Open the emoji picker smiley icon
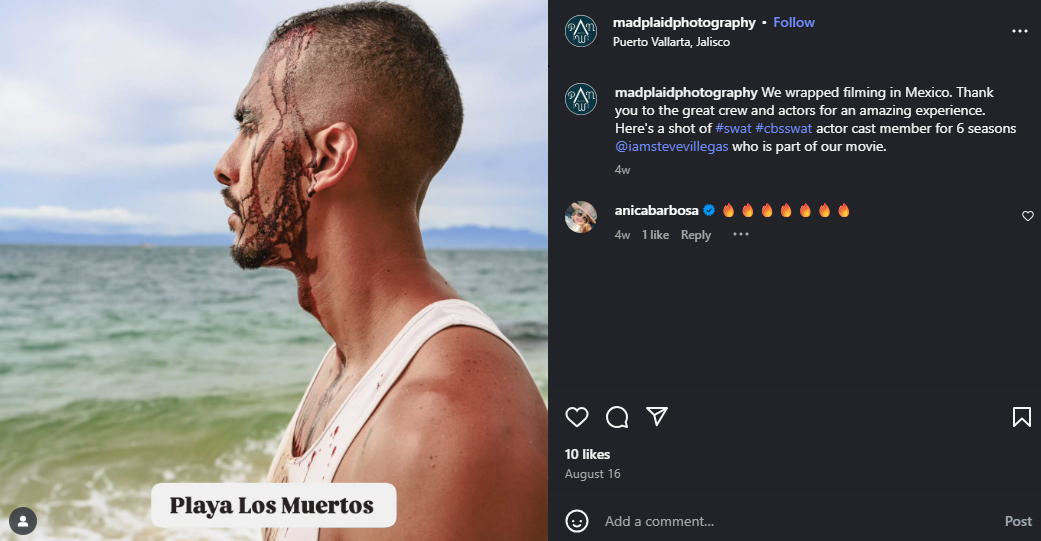 (x=576, y=521)
